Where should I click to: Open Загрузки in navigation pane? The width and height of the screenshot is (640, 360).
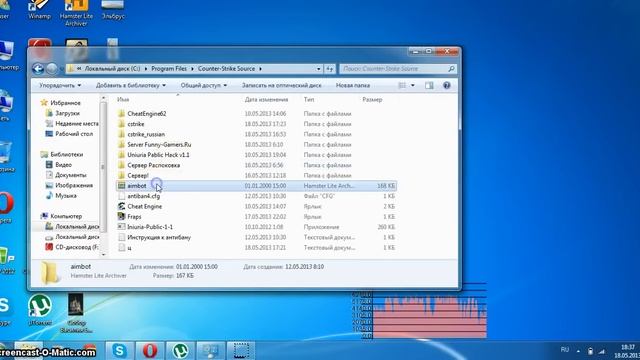(67, 113)
